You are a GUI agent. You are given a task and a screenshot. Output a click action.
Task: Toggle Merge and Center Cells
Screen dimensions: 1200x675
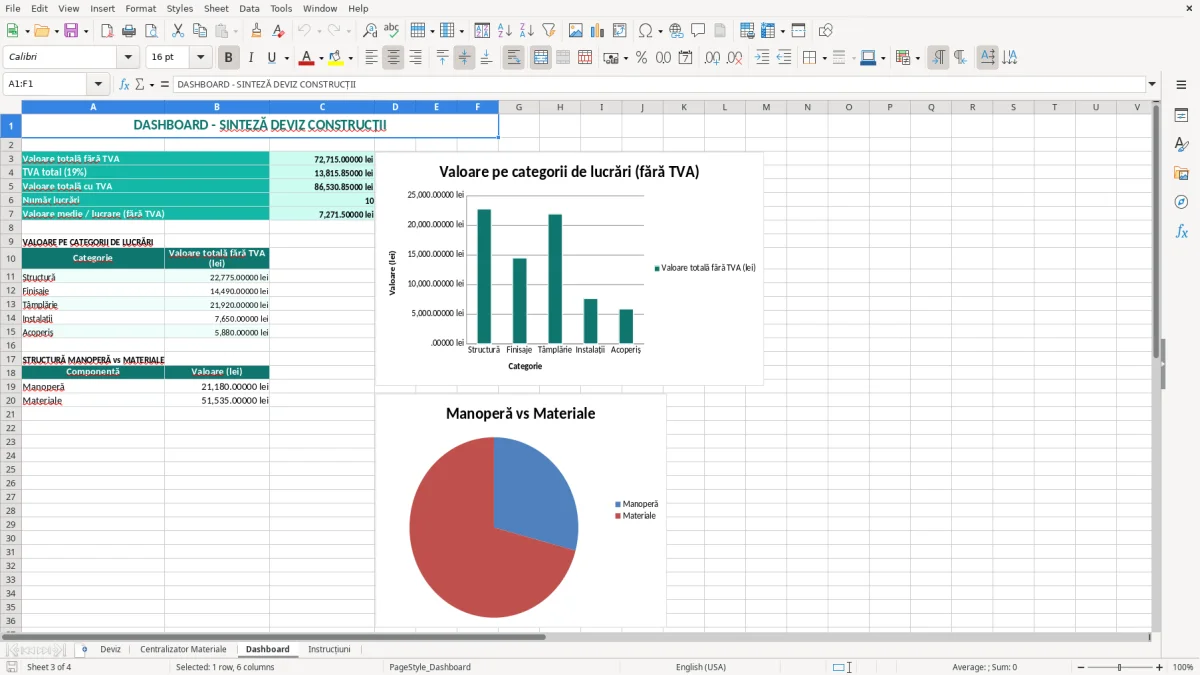(x=541, y=58)
